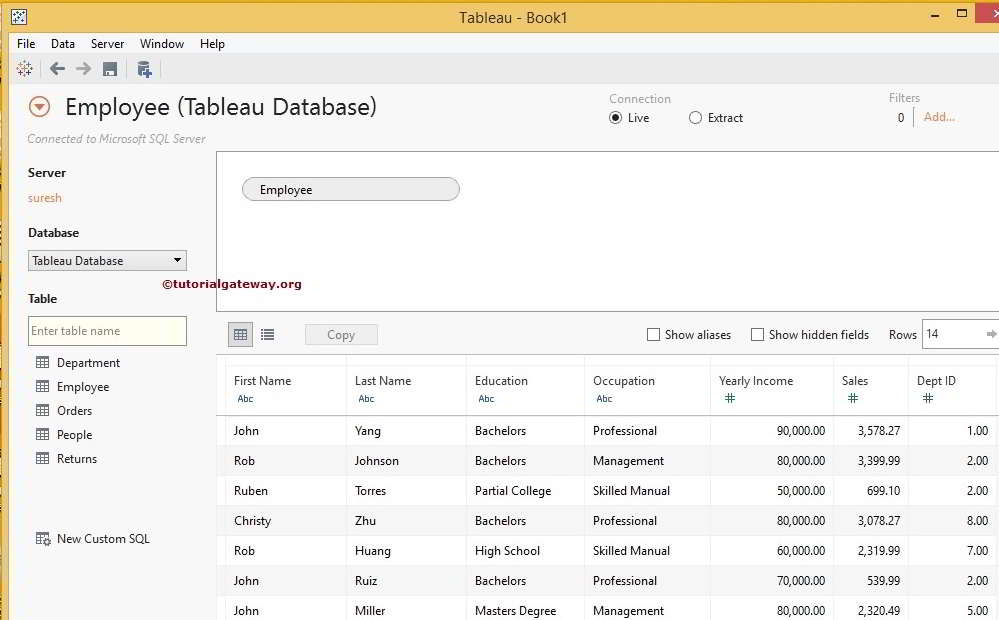Click the Add filters link

pyautogui.click(x=938, y=116)
